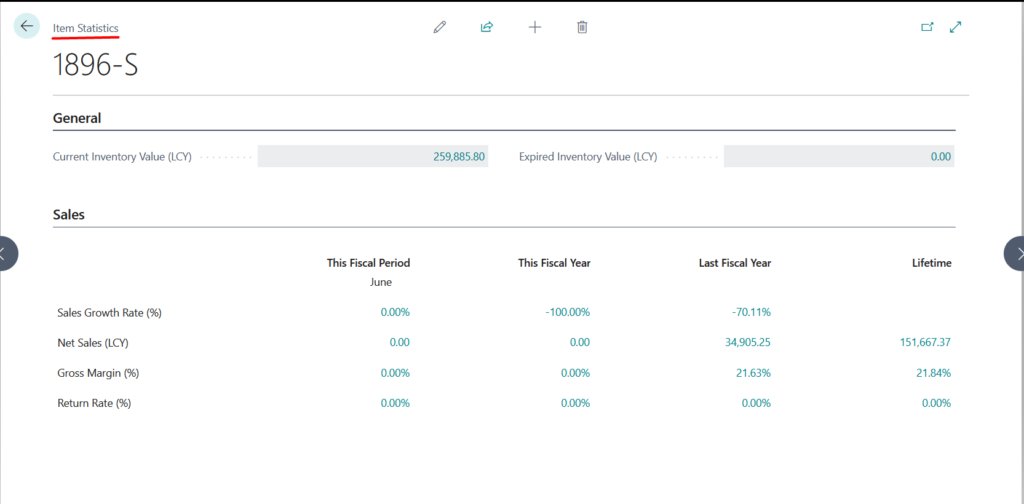Click This Fiscal Year growth rate -100.00%

[x=567, y=312]
